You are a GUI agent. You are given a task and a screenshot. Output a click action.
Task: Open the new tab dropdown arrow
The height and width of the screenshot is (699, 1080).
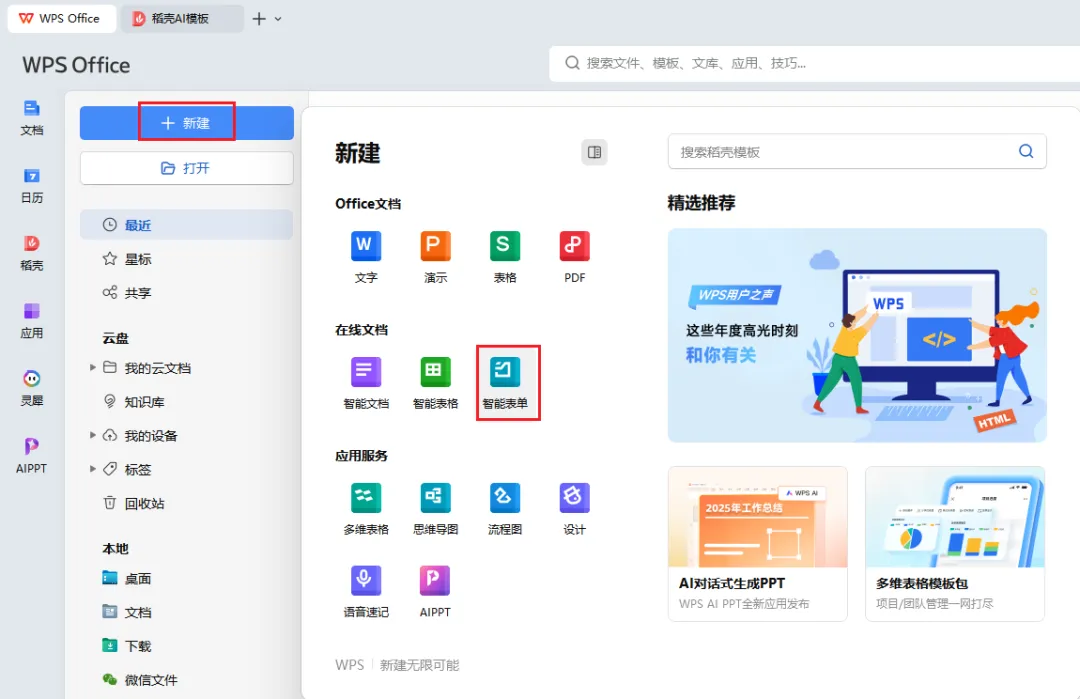click(278, 19)
